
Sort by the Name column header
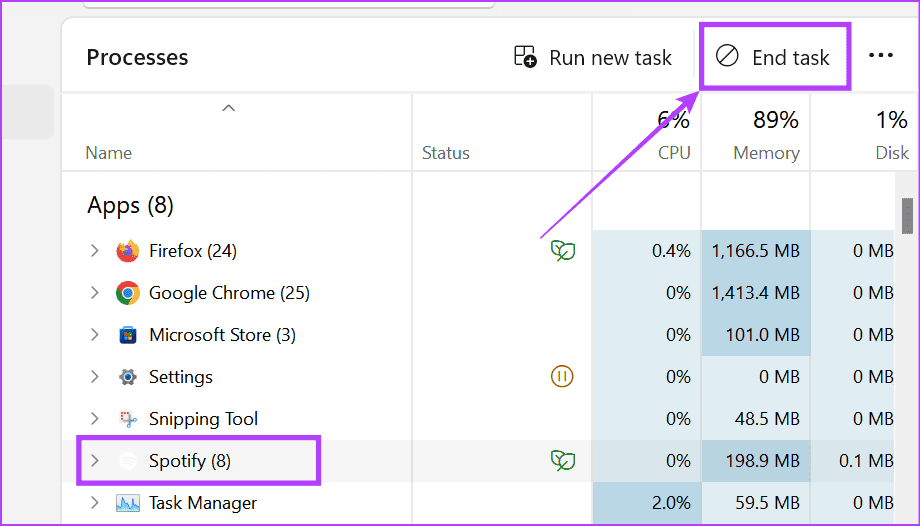click(109, 153)
